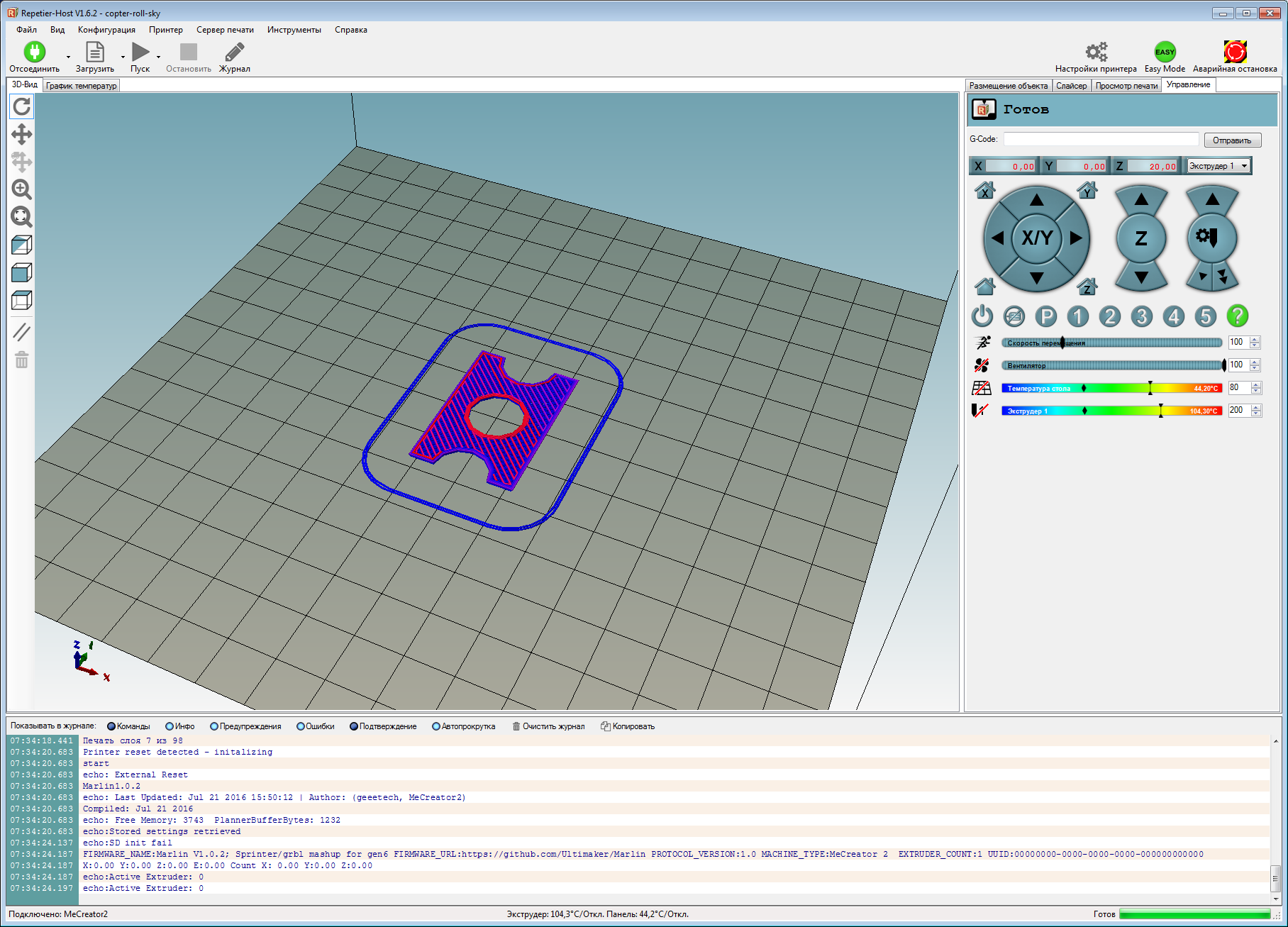Open the Конфигурация menu
Image resolution: width=1288 pixels, height=927 pixels.
point(106,30)
